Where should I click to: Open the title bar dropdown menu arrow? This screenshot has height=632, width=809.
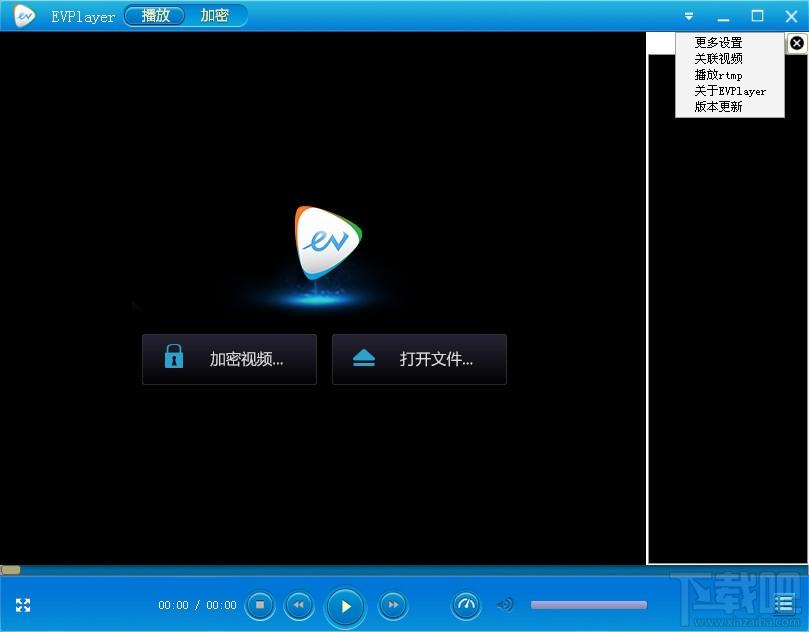click(689, 17)
